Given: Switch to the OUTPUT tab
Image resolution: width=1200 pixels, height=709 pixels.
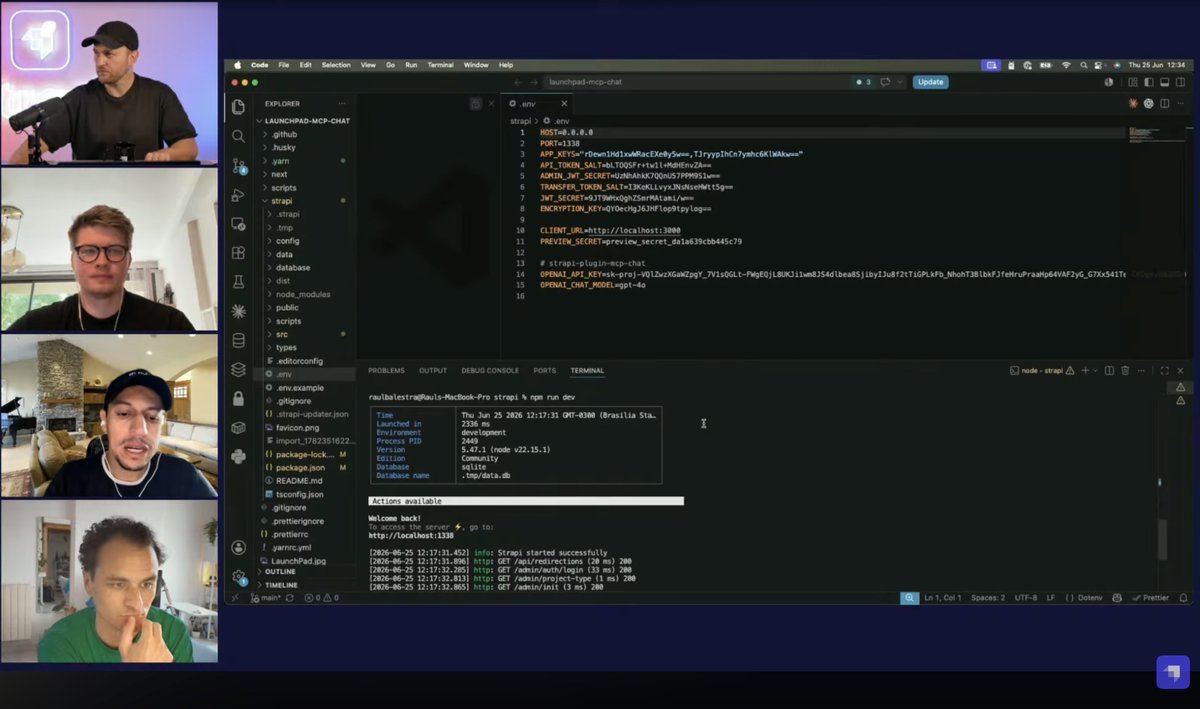Looking at the screenshot, I should click(433, 371).
